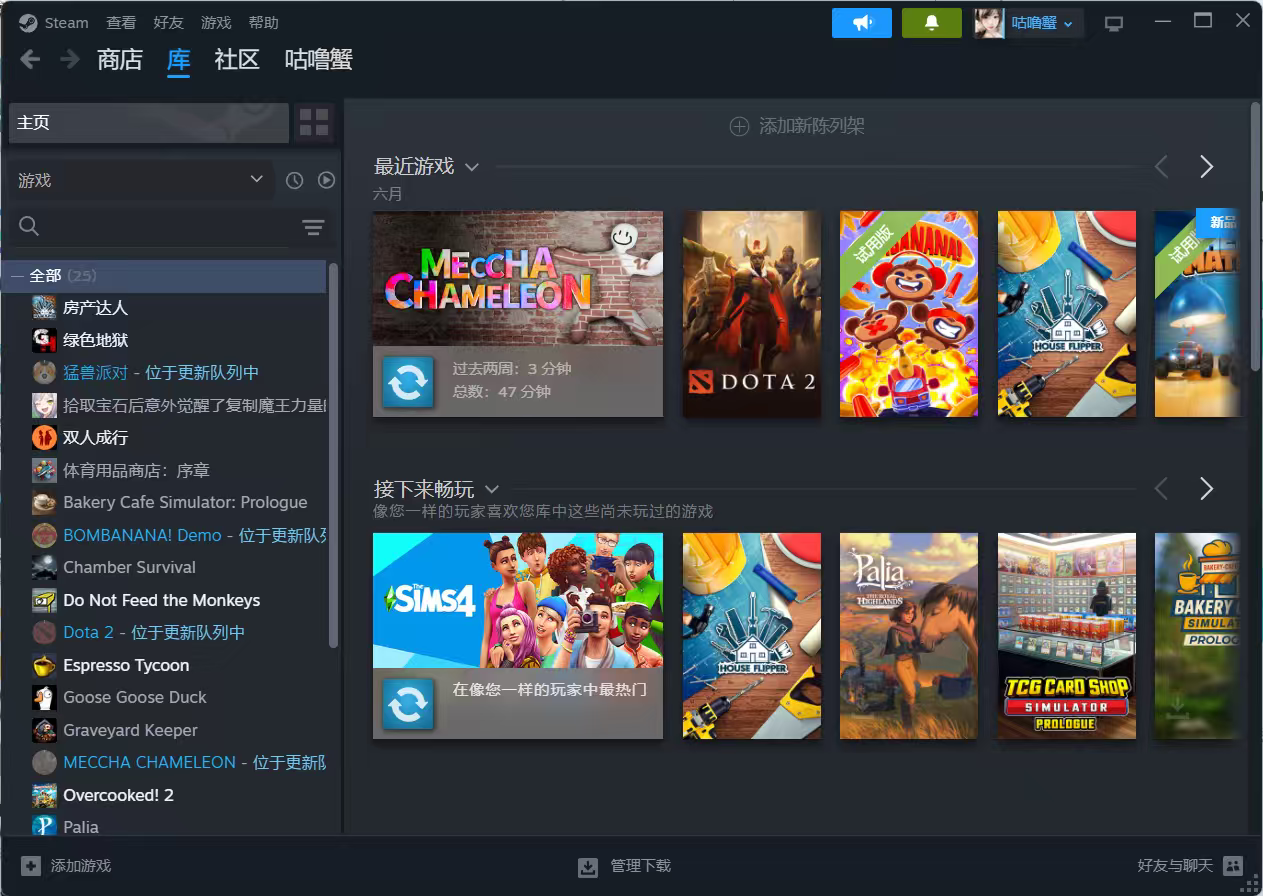
Task: Click the user profile avatar picture
Action: (989, 23)
